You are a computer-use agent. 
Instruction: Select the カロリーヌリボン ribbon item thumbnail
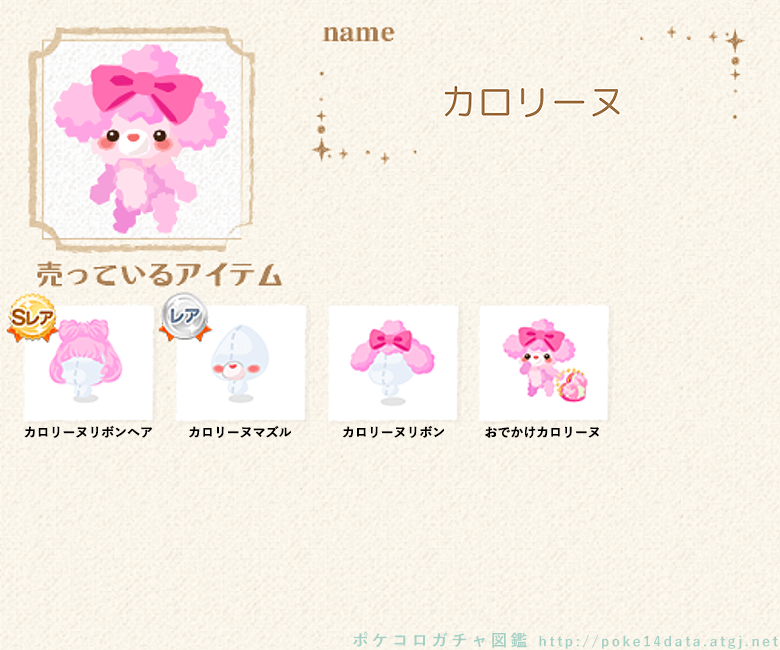click(x=393, y=363)
